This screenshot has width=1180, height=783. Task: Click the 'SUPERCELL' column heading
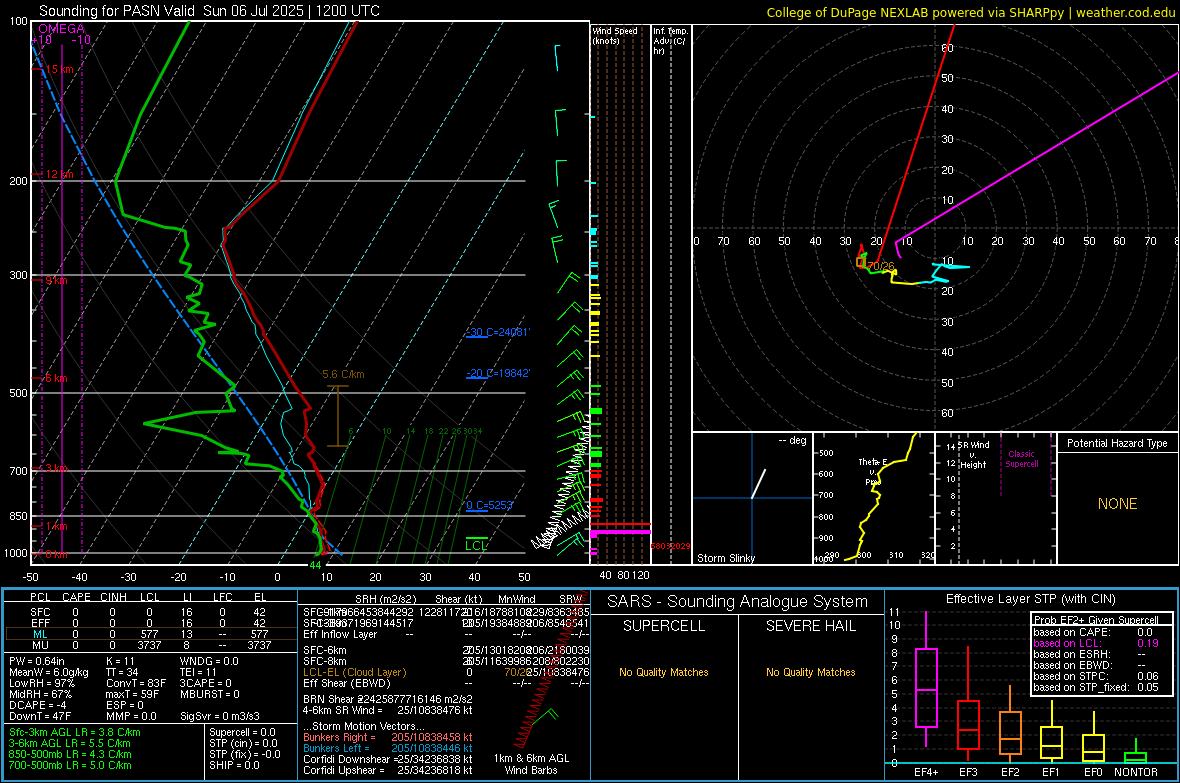click(x=664, y=626)
